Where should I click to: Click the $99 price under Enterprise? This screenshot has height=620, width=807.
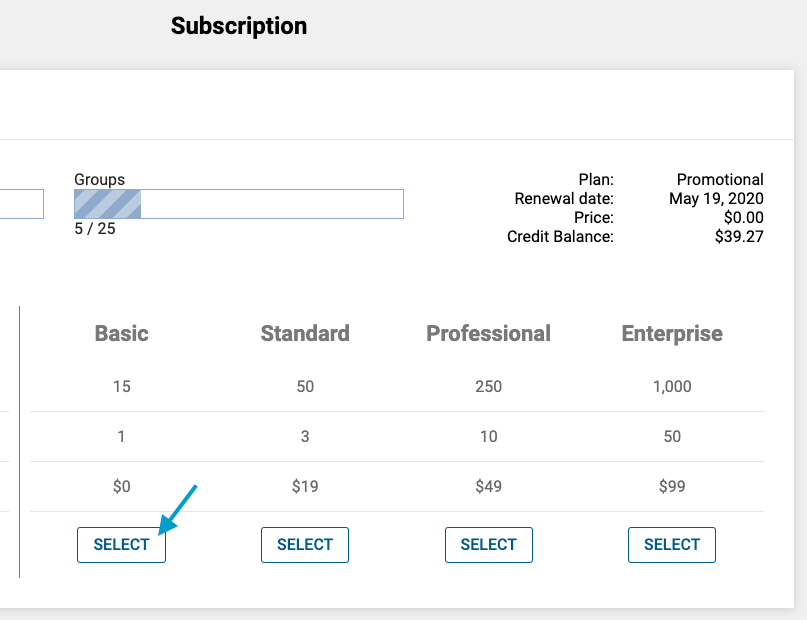[x=671, y=486]
